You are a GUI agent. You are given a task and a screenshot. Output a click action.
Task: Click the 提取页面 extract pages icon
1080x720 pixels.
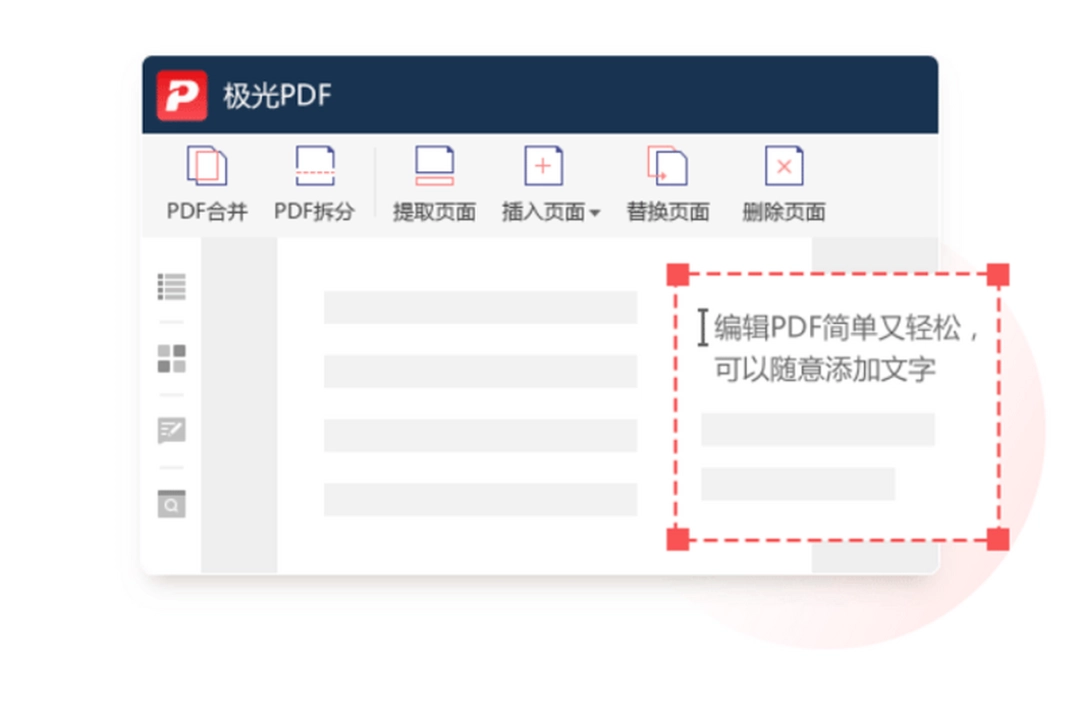coord(434,165)
